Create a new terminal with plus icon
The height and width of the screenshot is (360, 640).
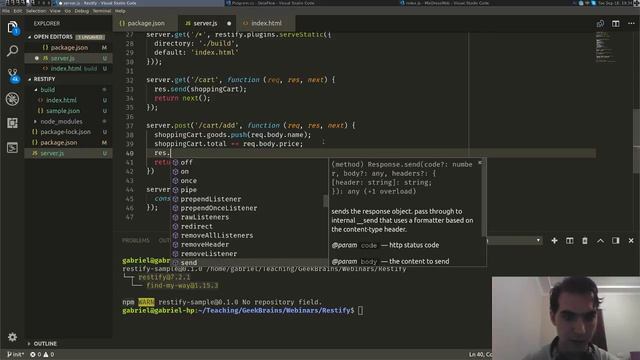[x=554, y=241]
